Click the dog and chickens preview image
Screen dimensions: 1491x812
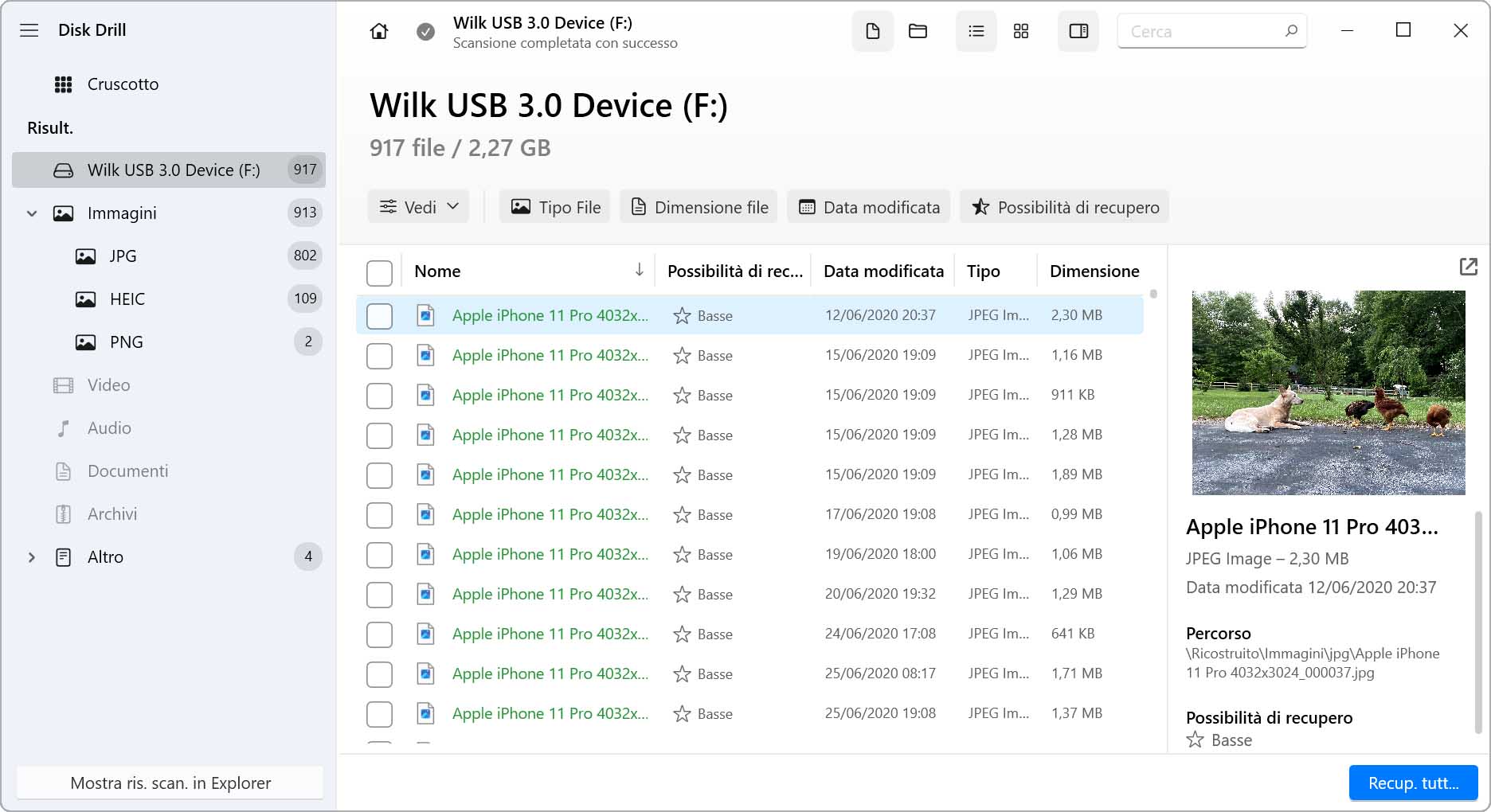point(1329,392)
